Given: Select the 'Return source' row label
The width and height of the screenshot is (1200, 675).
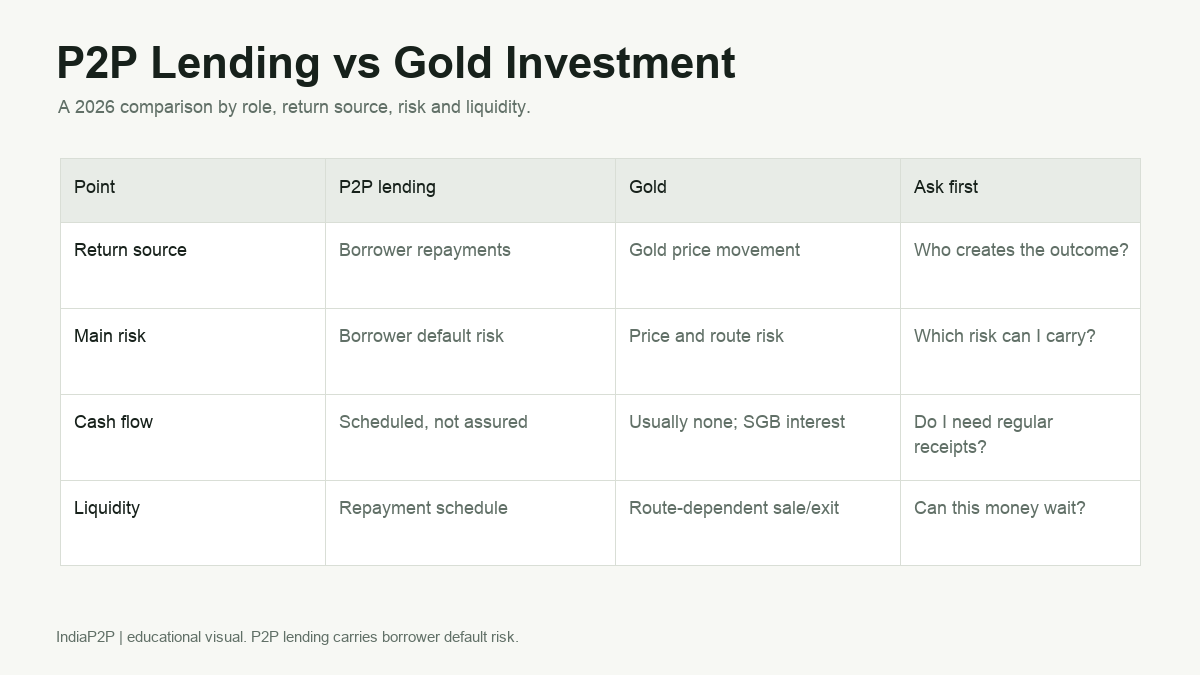Looking at the screenshot, I should point(130,250).
